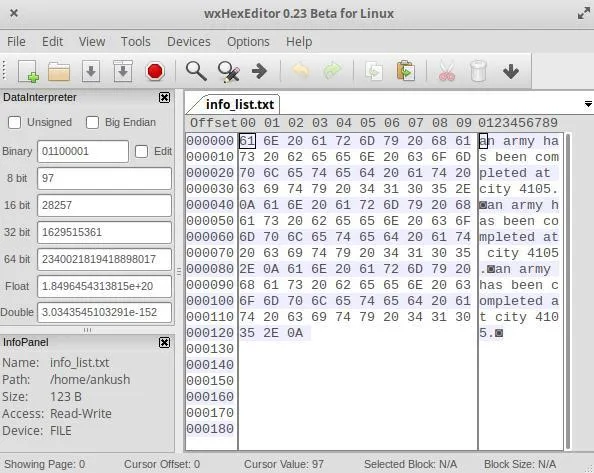The height and width of the screenshot is (473, 594).
Task: Click the '123 B' size value
Action: click(66, 397)
